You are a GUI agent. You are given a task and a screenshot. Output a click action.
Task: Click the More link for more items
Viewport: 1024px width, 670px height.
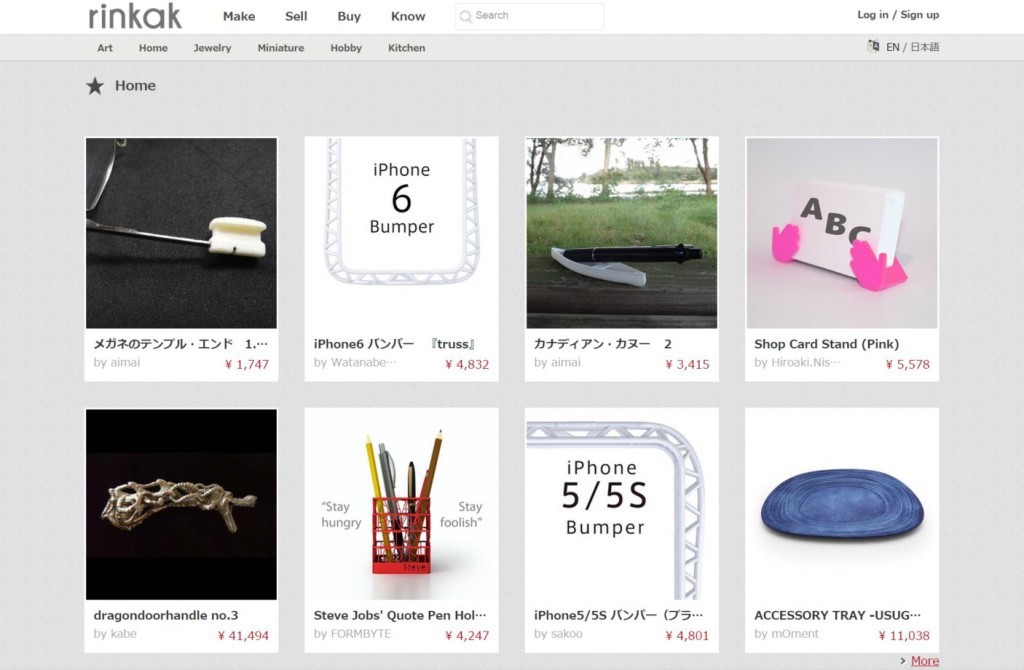(x=924, y=661)
